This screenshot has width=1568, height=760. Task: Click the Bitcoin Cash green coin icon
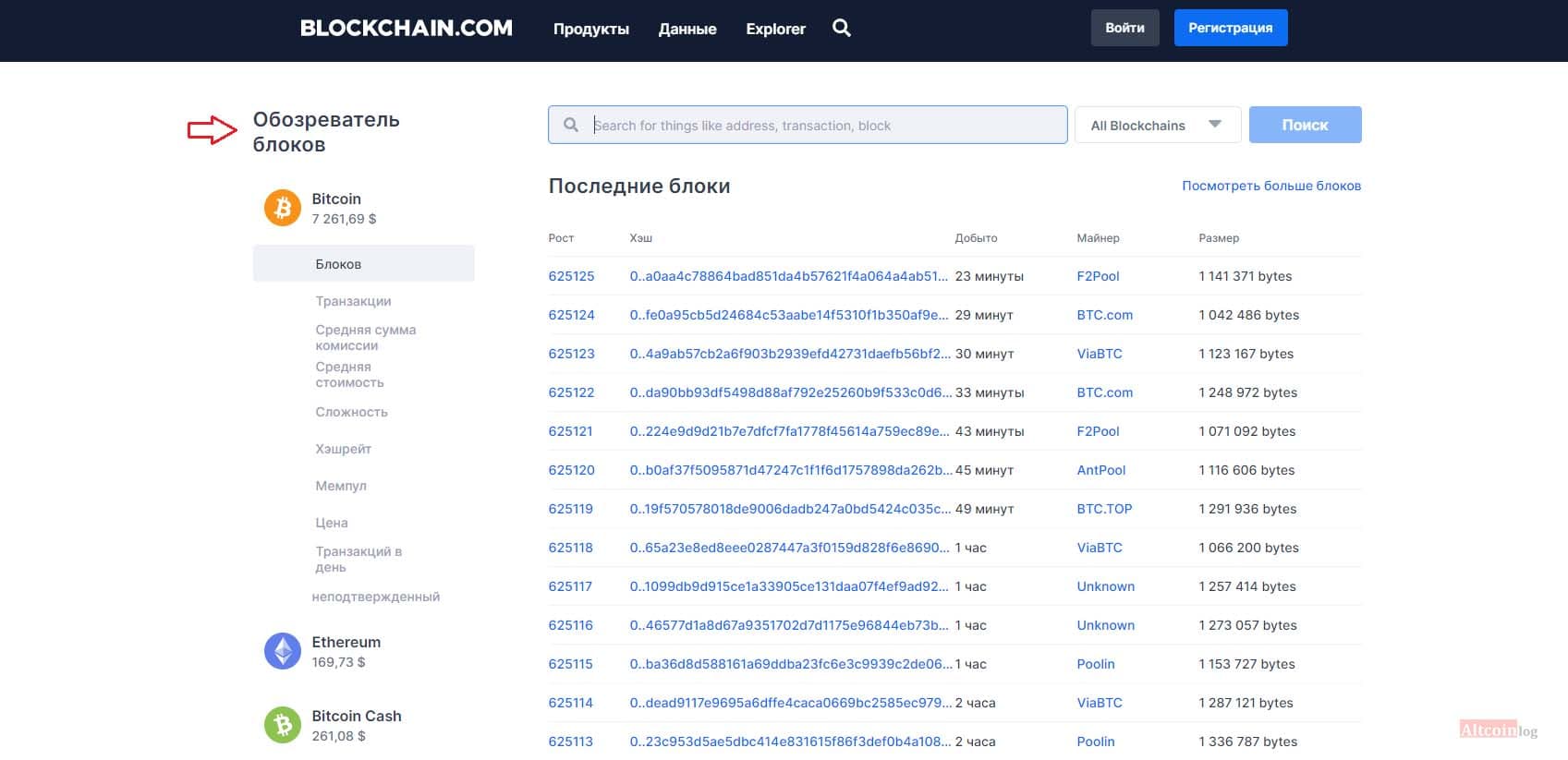coord(283,725)
